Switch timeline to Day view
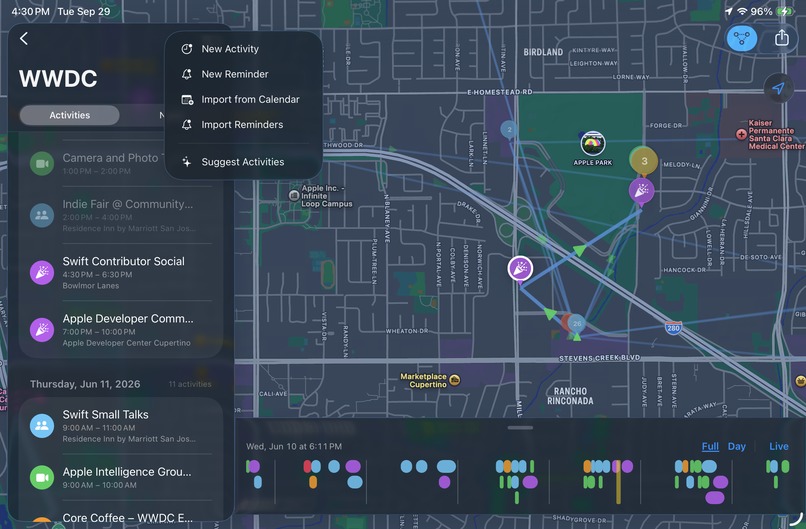 pos(736,446)
